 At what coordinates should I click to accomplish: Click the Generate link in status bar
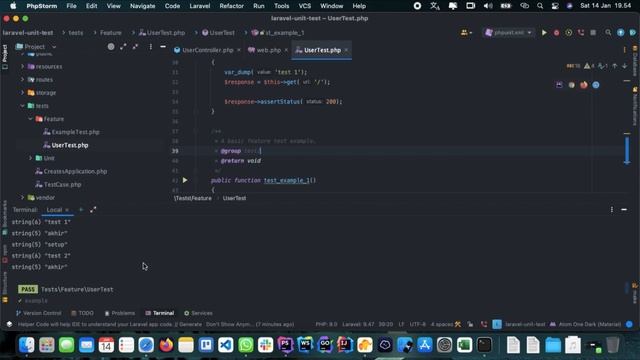pyautogui.click(x=191, y=324)
